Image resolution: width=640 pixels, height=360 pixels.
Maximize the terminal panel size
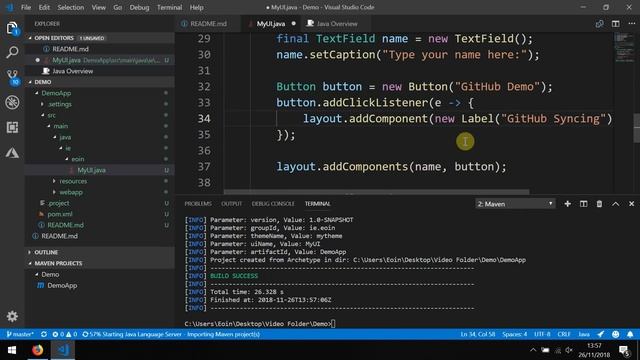click(616, 204)
